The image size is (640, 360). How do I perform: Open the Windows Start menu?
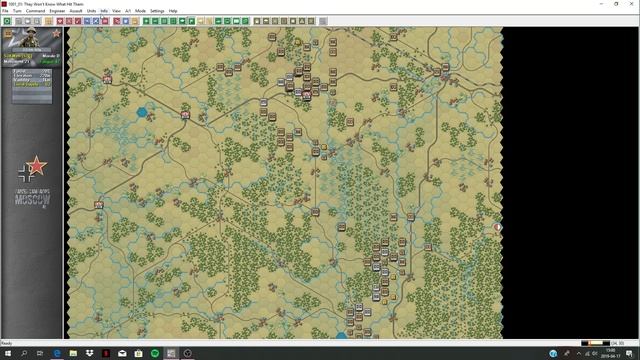tap(7, 353)
